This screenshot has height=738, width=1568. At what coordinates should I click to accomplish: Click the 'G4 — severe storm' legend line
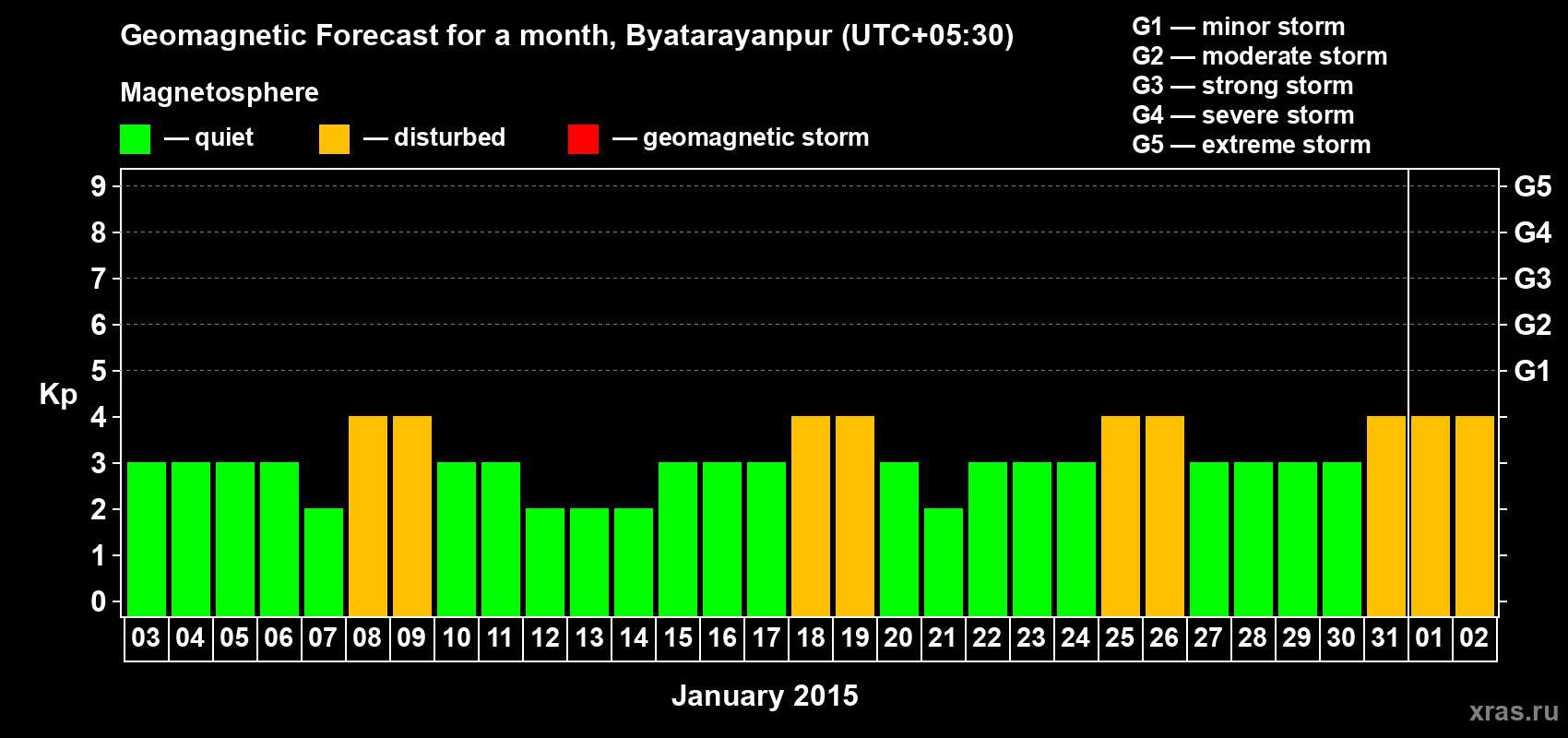[x=1243, y=115]
